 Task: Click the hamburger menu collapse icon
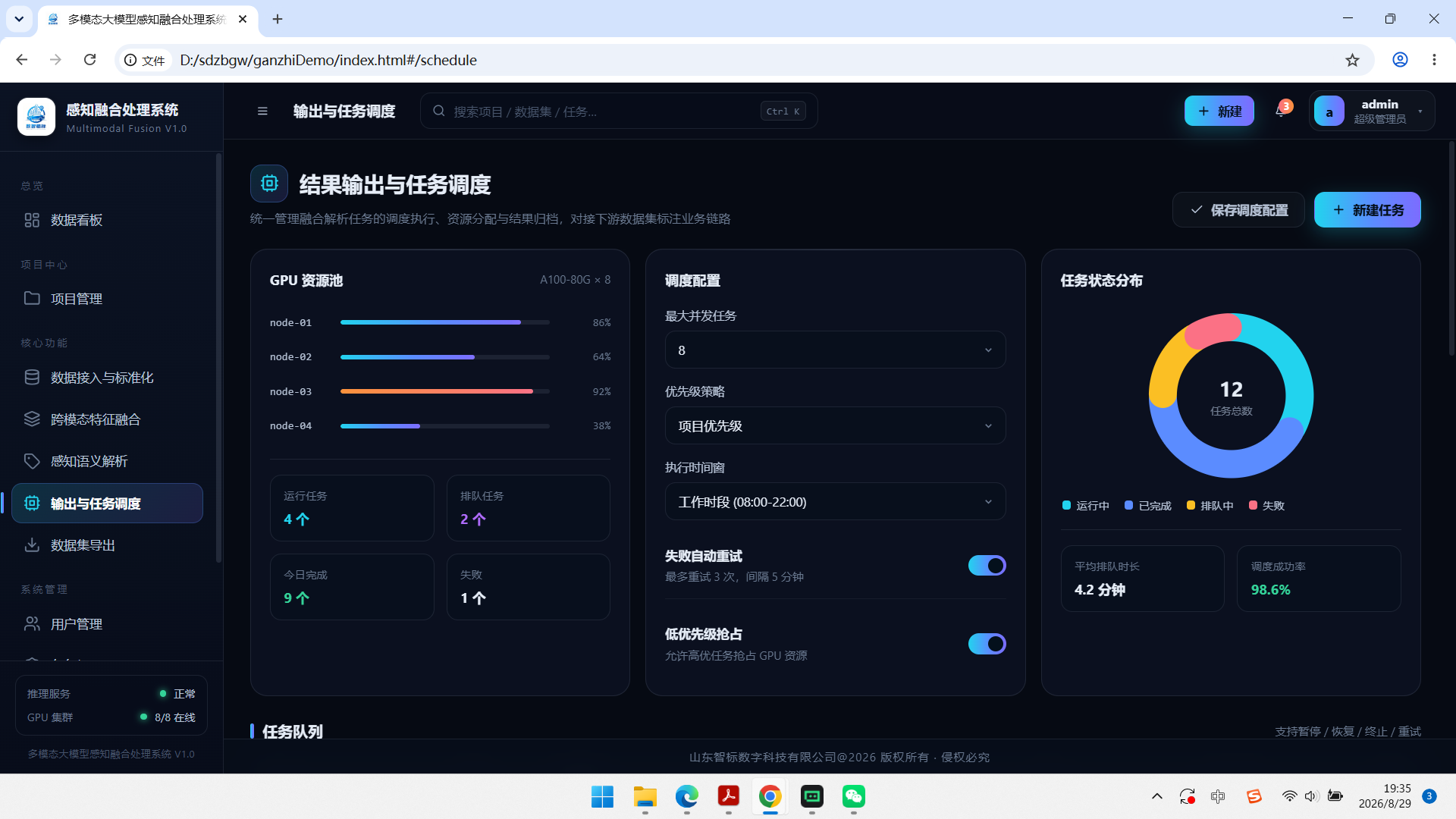tap(262, 111)
